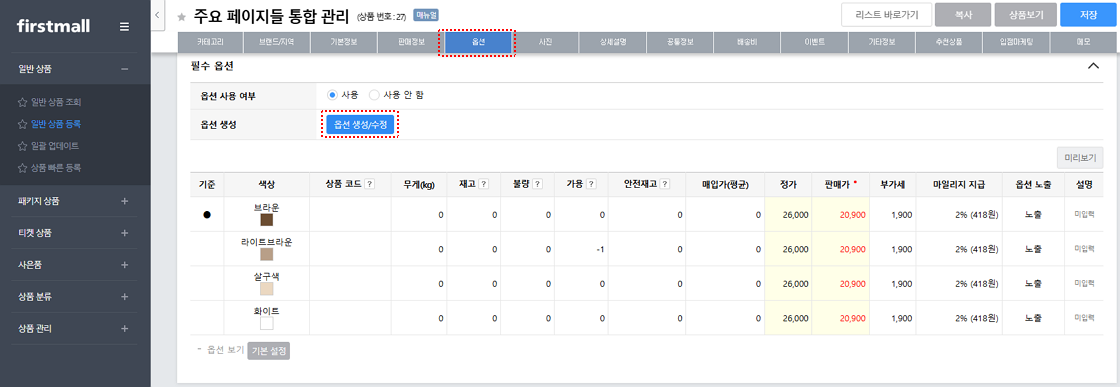Open 일반 상품 등록 in sidebar
Screen dimensions: 1120x387
[56, 124]
